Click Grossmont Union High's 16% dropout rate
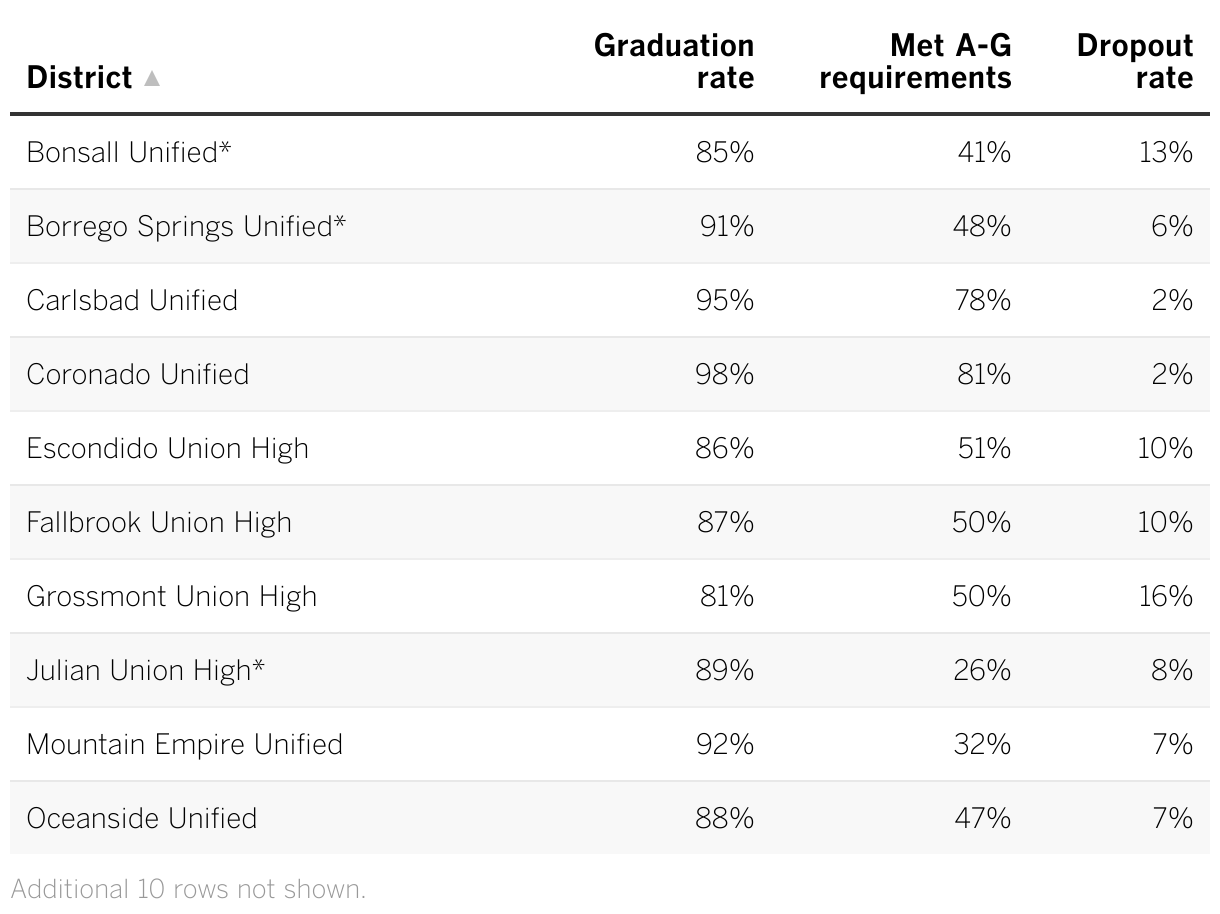 [x=1164, y=596]
